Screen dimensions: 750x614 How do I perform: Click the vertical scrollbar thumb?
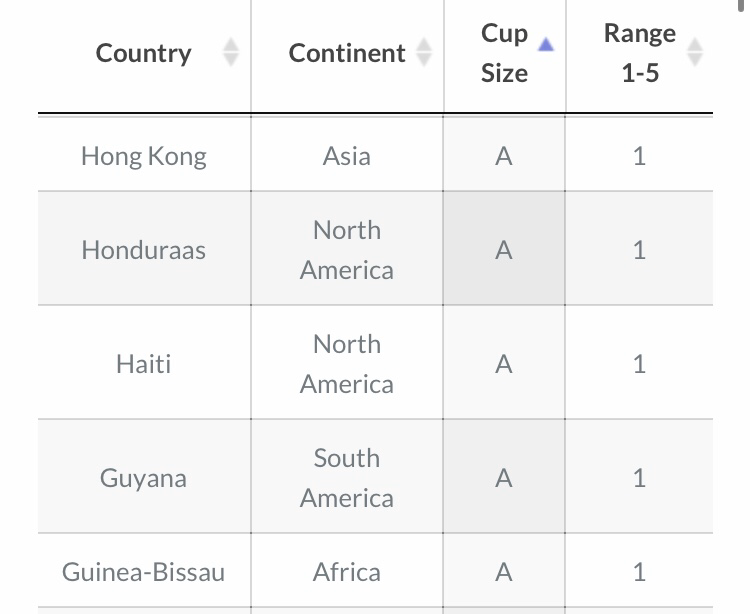741,5
